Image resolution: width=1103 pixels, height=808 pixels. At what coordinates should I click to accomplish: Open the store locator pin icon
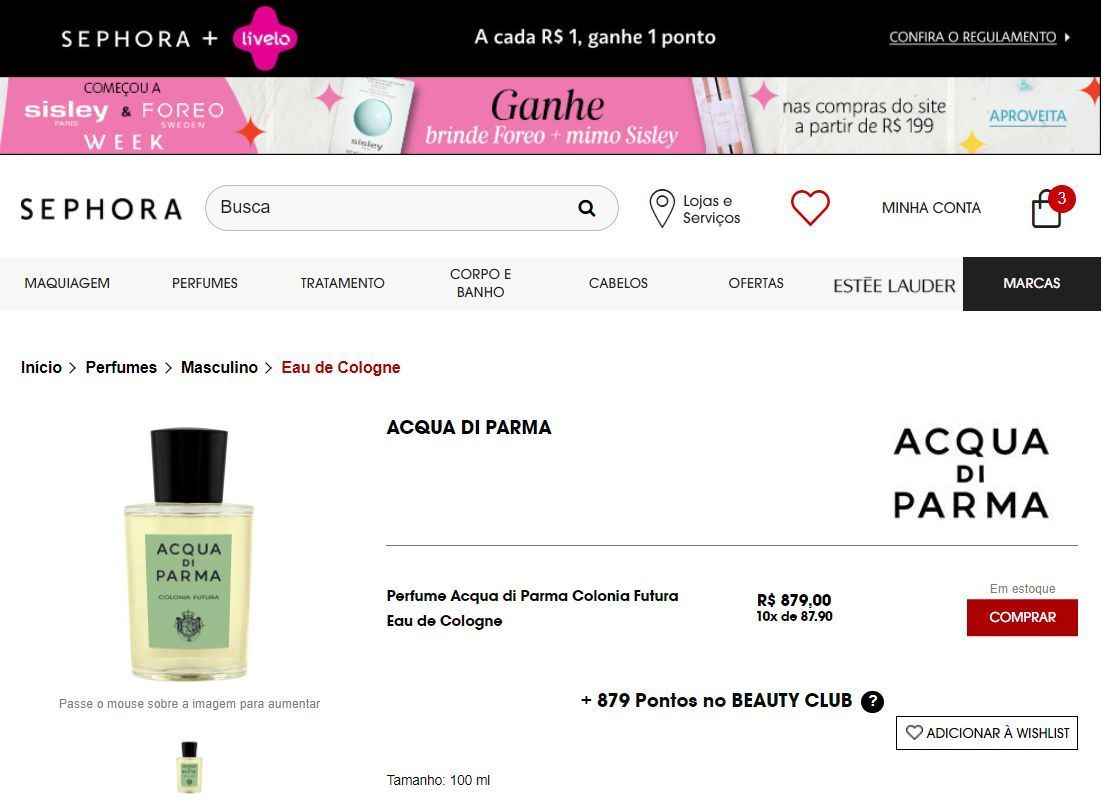[x=661, y=208]
